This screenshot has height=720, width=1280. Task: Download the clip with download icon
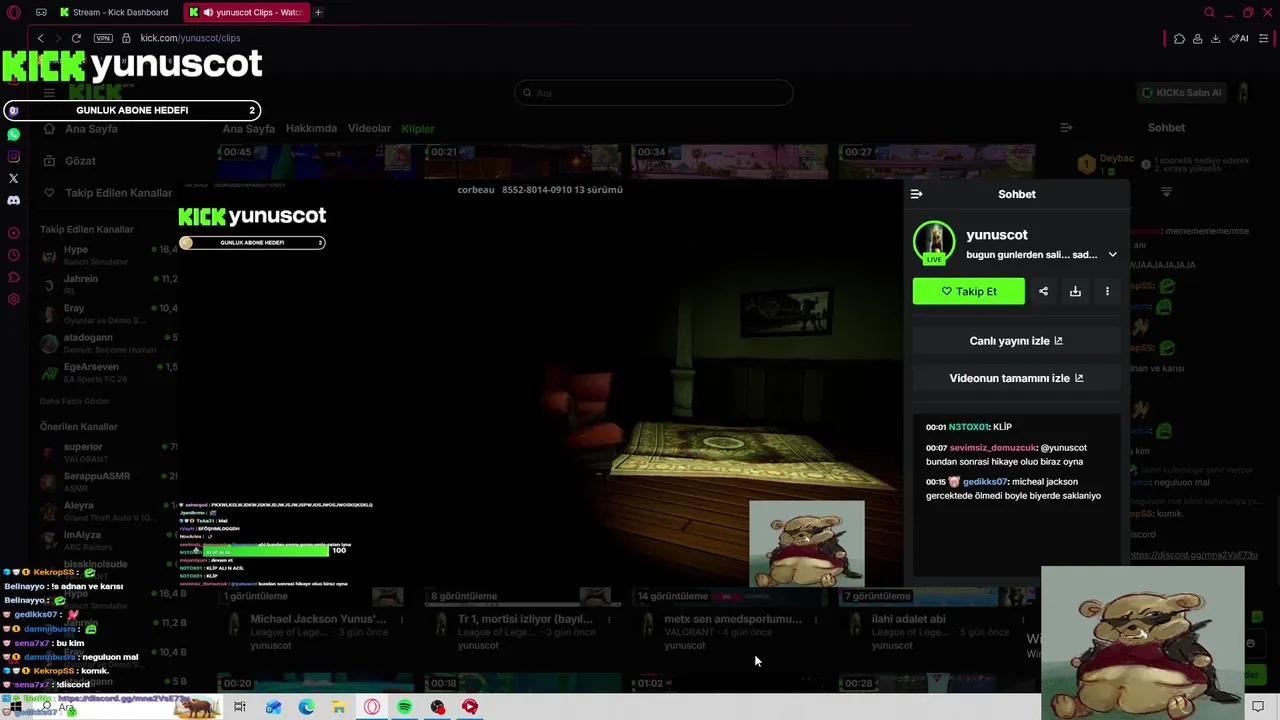tap(1075, 291)
